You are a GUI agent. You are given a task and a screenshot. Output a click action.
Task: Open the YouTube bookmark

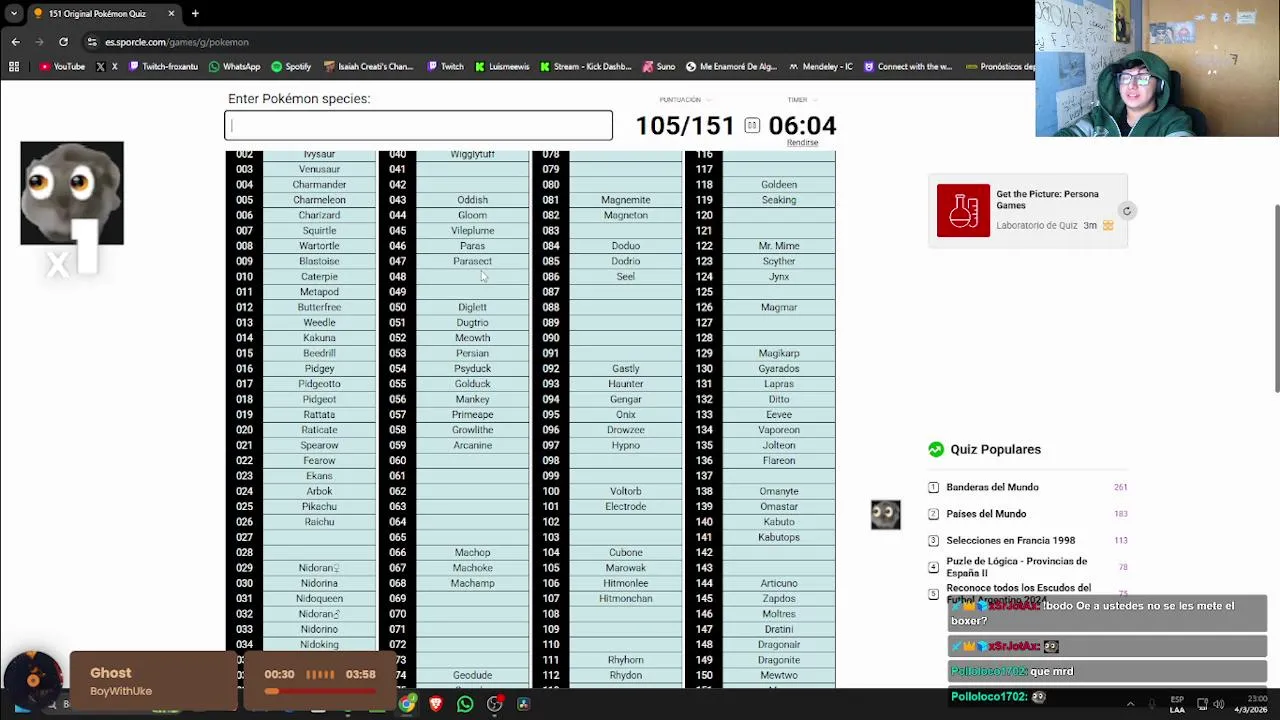pos(62,67)
